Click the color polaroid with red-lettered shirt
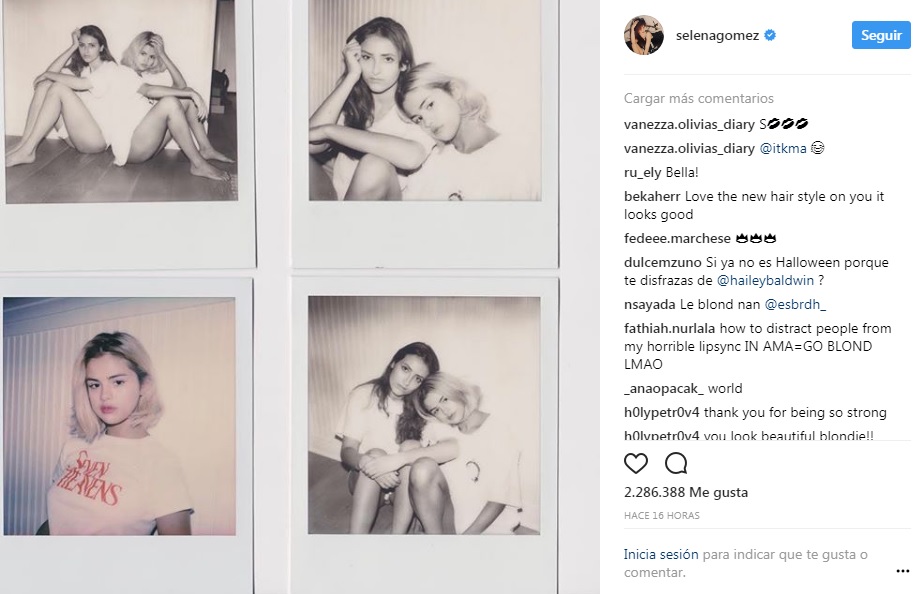 pos(119,416)
